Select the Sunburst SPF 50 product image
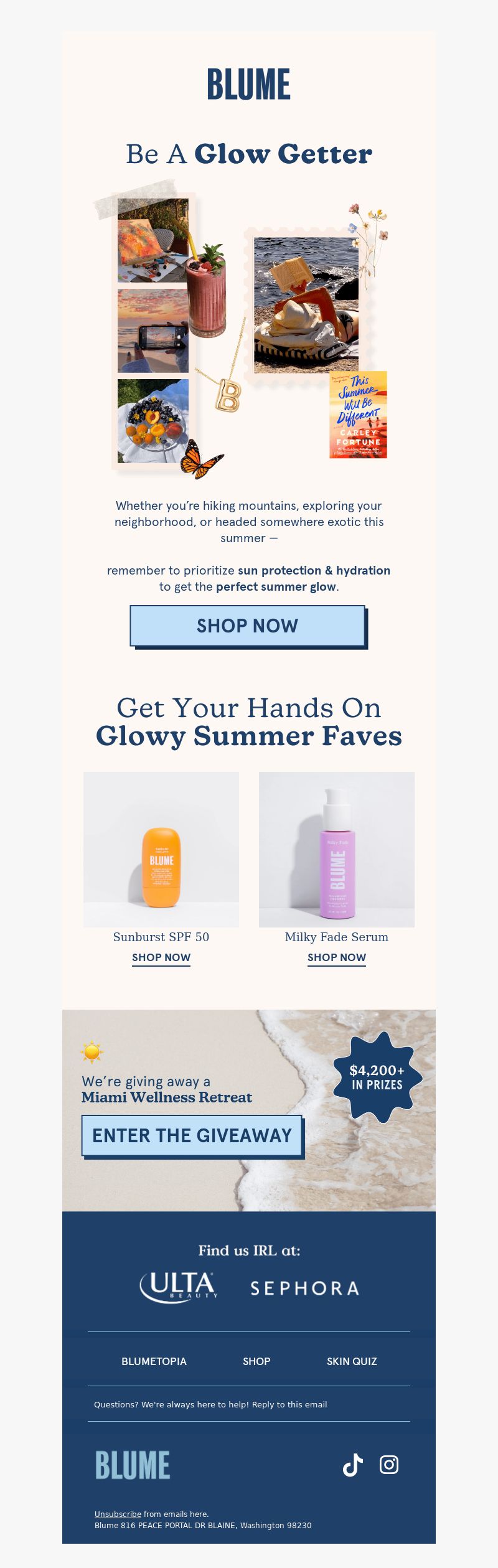Image resolution: width=498 pixels, height=1568 pixels. pos(161,850)
